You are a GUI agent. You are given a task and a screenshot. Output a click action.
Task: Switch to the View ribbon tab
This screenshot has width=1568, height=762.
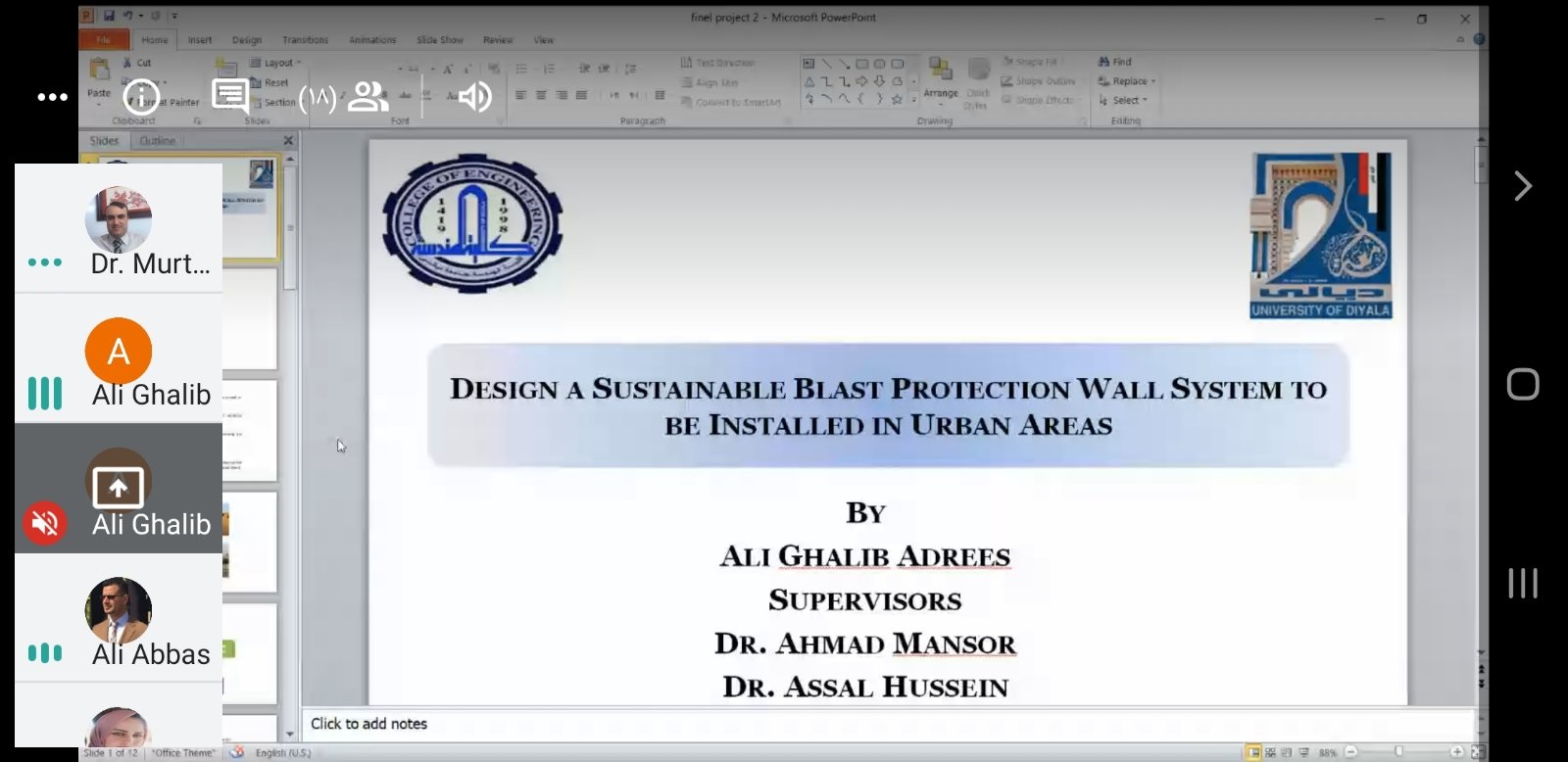(x=544, y=40)
